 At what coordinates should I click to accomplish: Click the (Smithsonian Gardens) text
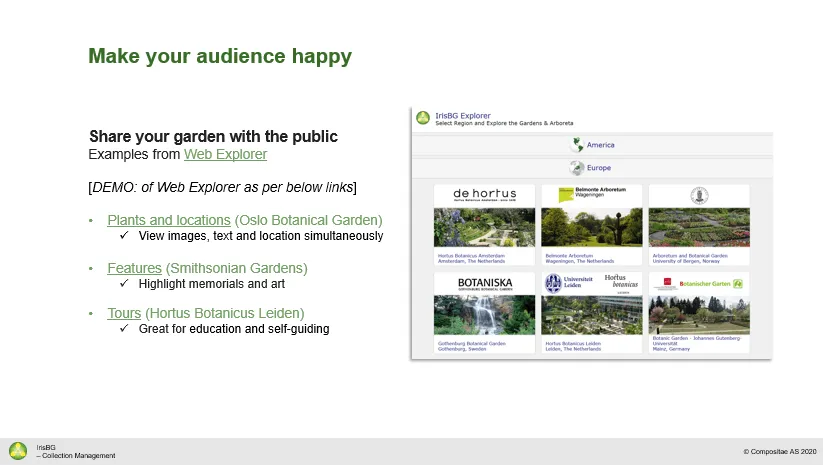(237, 268)
